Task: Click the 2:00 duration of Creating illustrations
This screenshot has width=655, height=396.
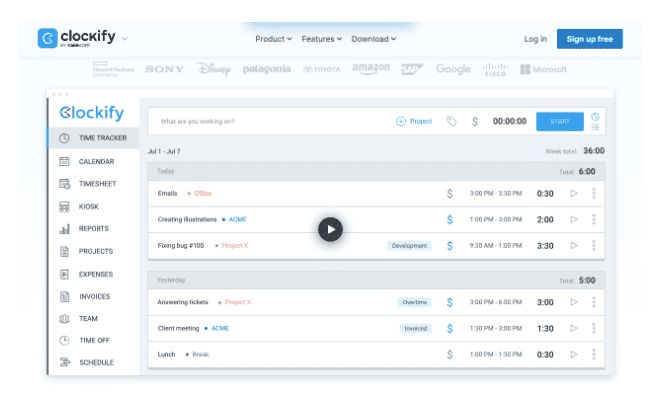Action: [545, 220]
